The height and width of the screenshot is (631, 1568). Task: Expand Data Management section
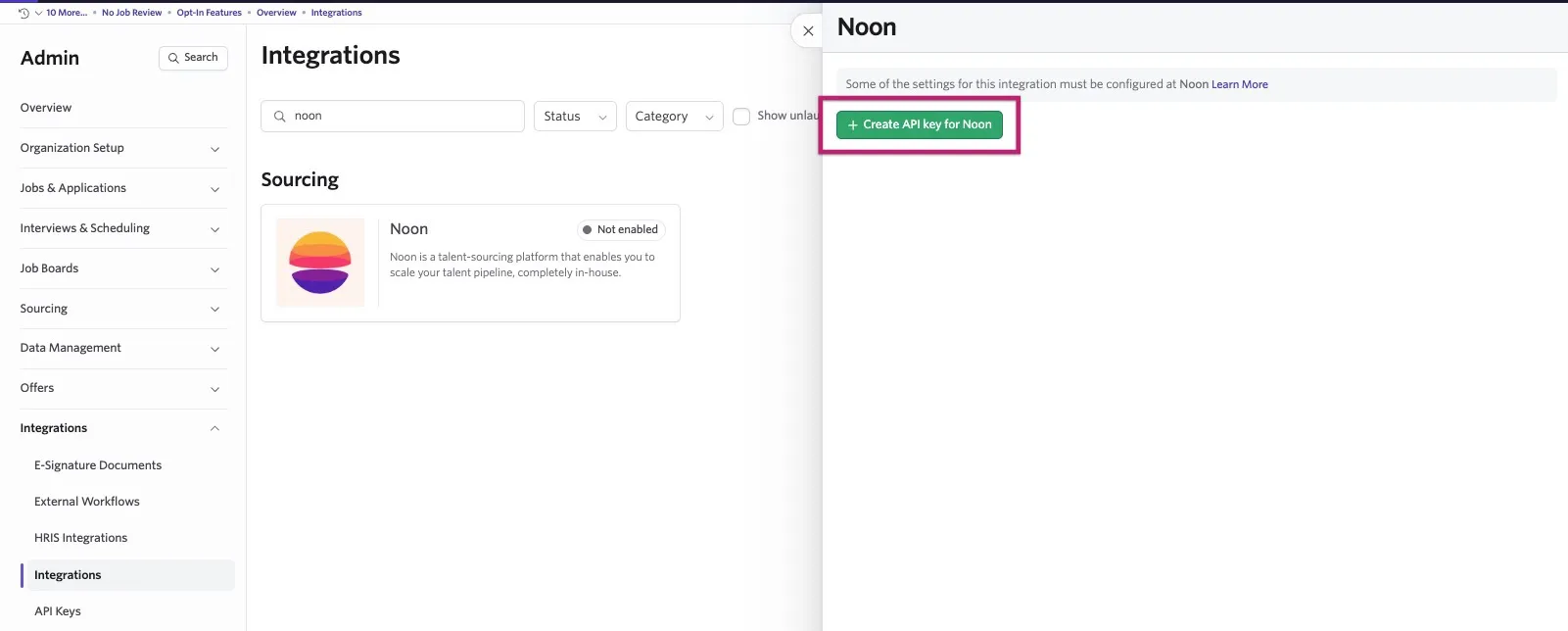(x=123, y=348)
